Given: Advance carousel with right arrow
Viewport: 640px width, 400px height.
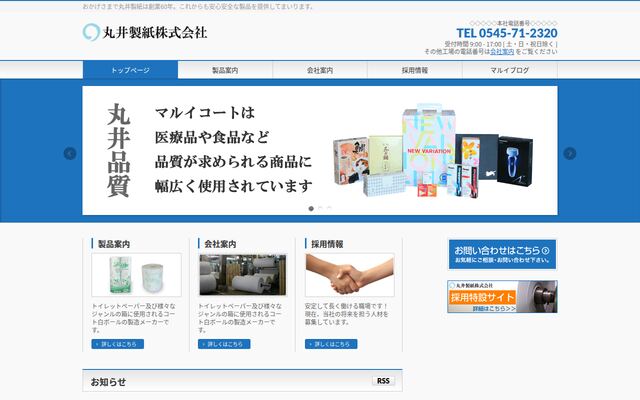Looking at the screenshot, I should point(570,153).
